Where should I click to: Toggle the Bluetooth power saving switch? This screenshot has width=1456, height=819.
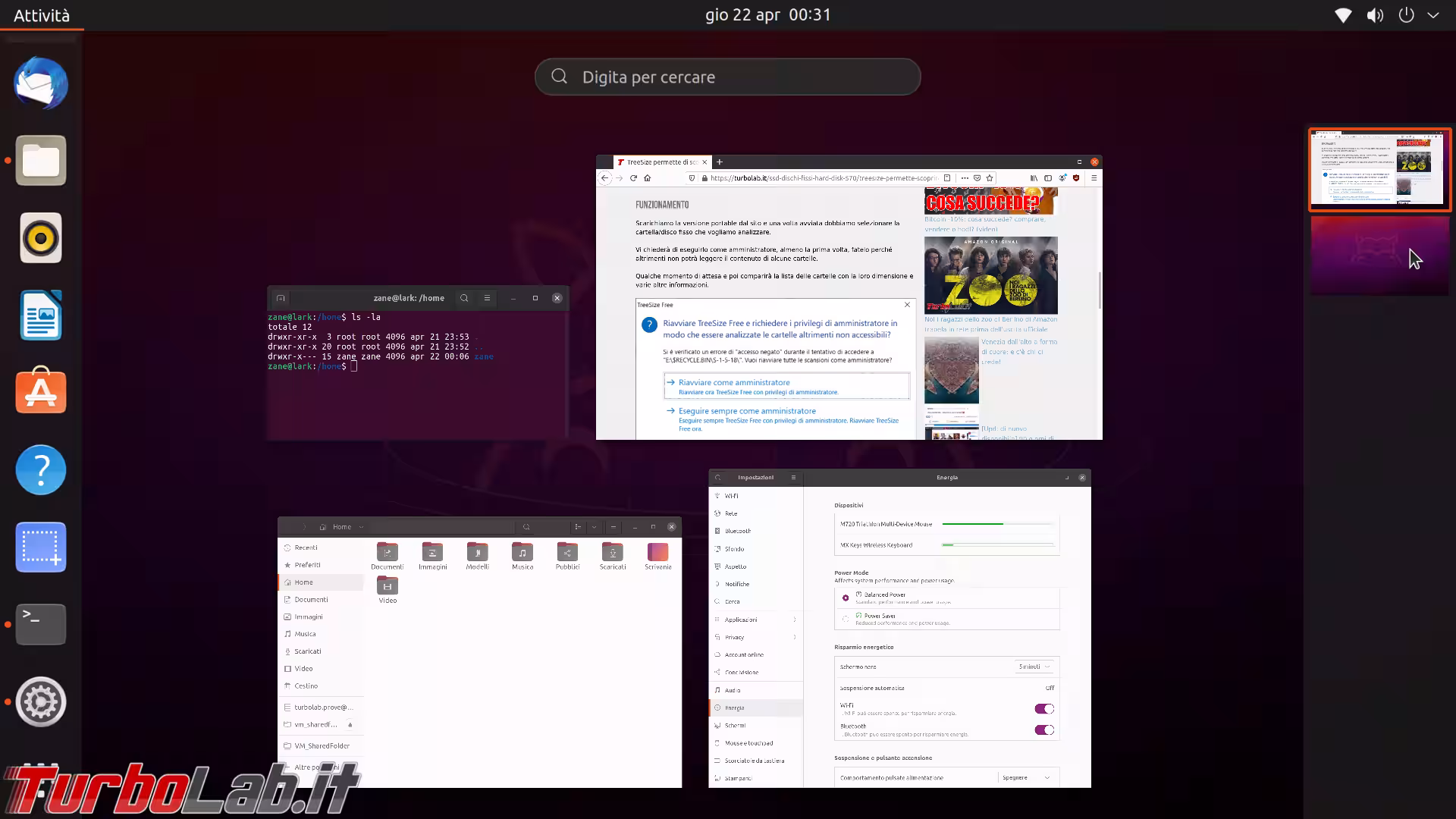click(1044, 730)
